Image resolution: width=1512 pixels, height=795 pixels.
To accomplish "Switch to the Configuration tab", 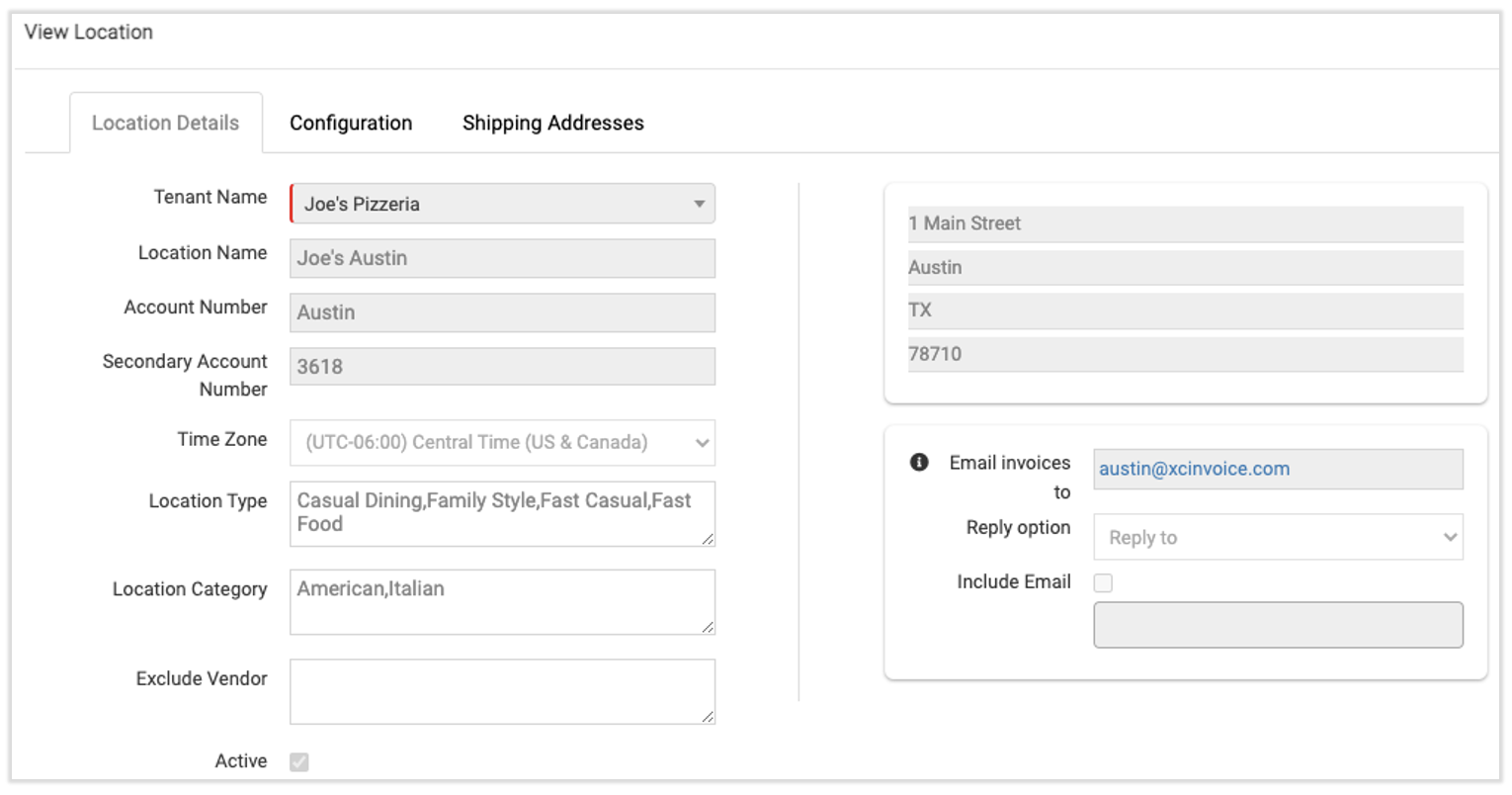I will [351, 123].
